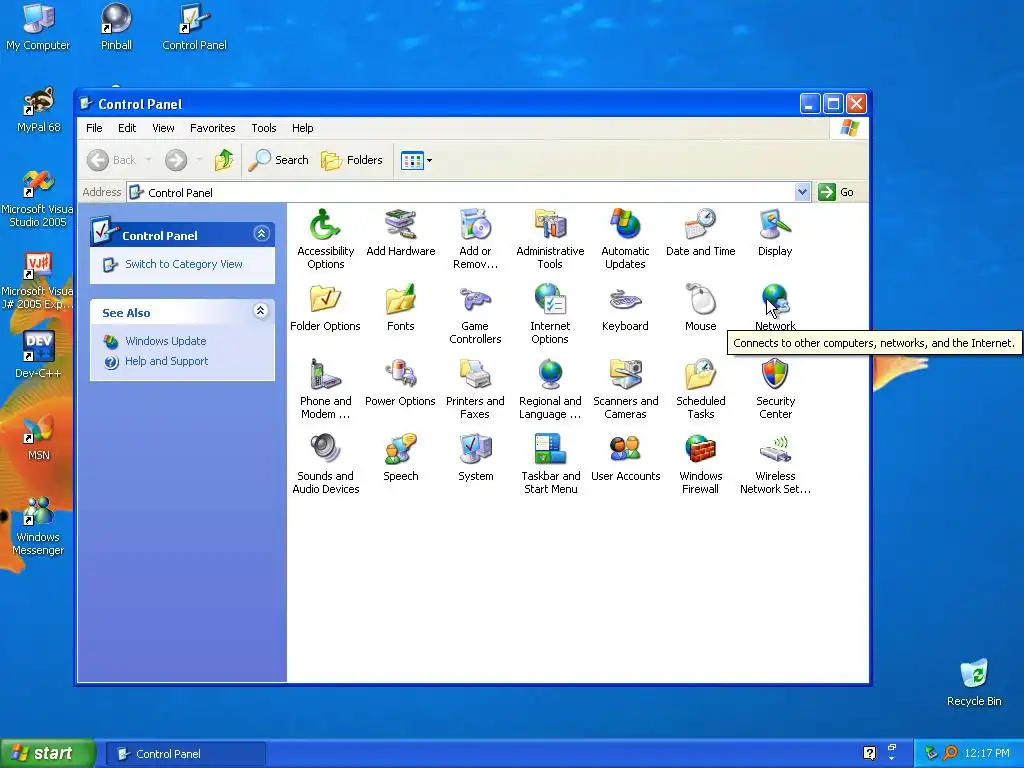Open the File menu
This screenshot has width=1024, height=768.
pos(94,128)
